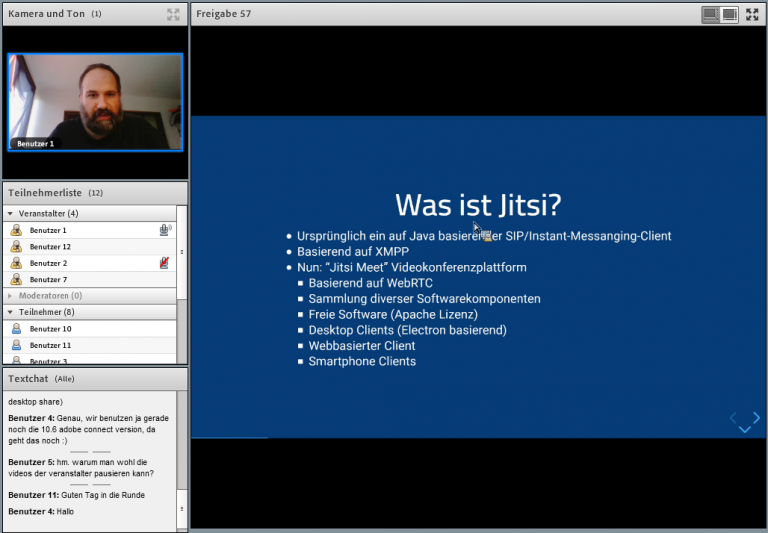
Task: Click Benutzer 4's Hallo message
Action: point(41,511)
